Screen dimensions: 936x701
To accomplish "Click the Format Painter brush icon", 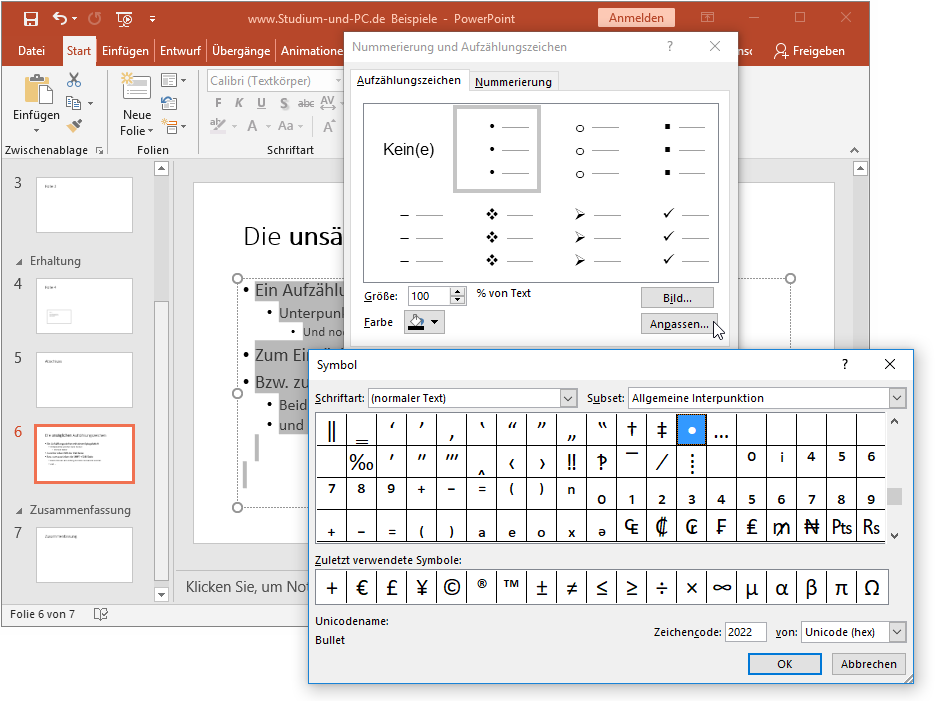I will point(74,125).
